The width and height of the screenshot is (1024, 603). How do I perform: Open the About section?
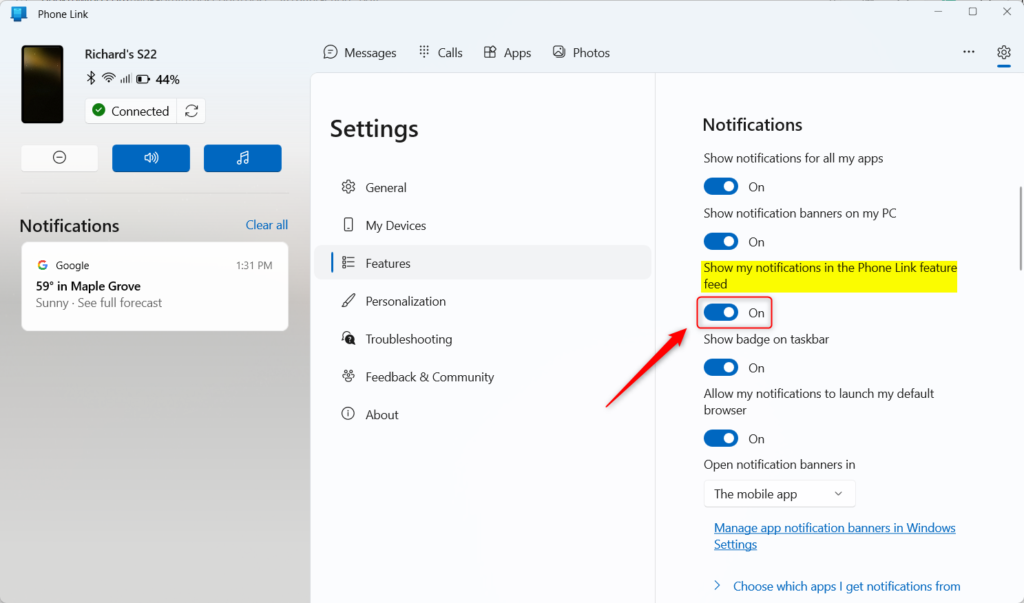[x=483, y=415]
